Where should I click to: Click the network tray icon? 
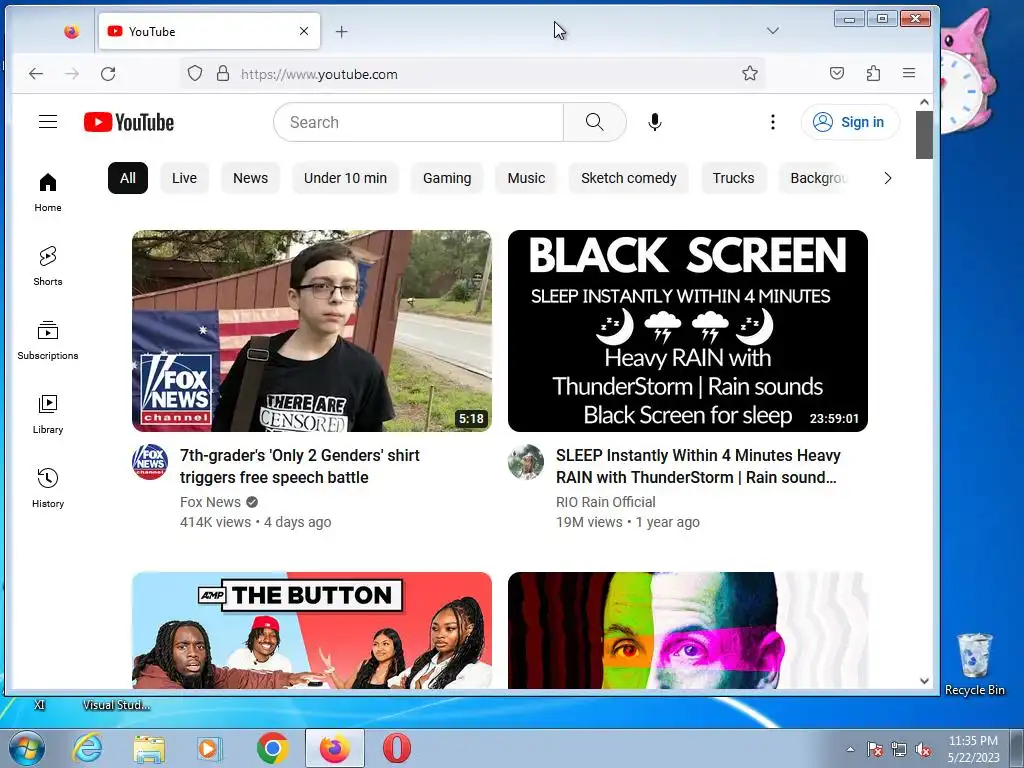pos(899,749)
